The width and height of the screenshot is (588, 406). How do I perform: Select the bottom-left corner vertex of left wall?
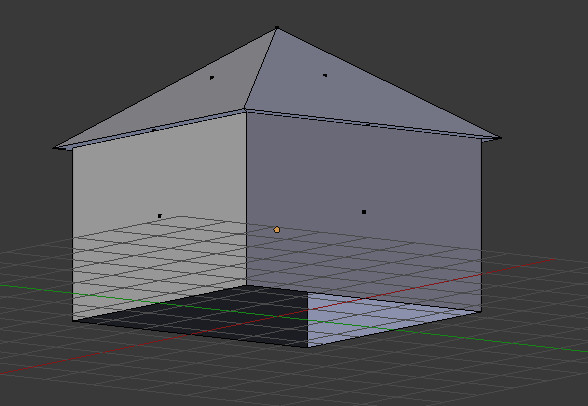click(x=73, y=320)
